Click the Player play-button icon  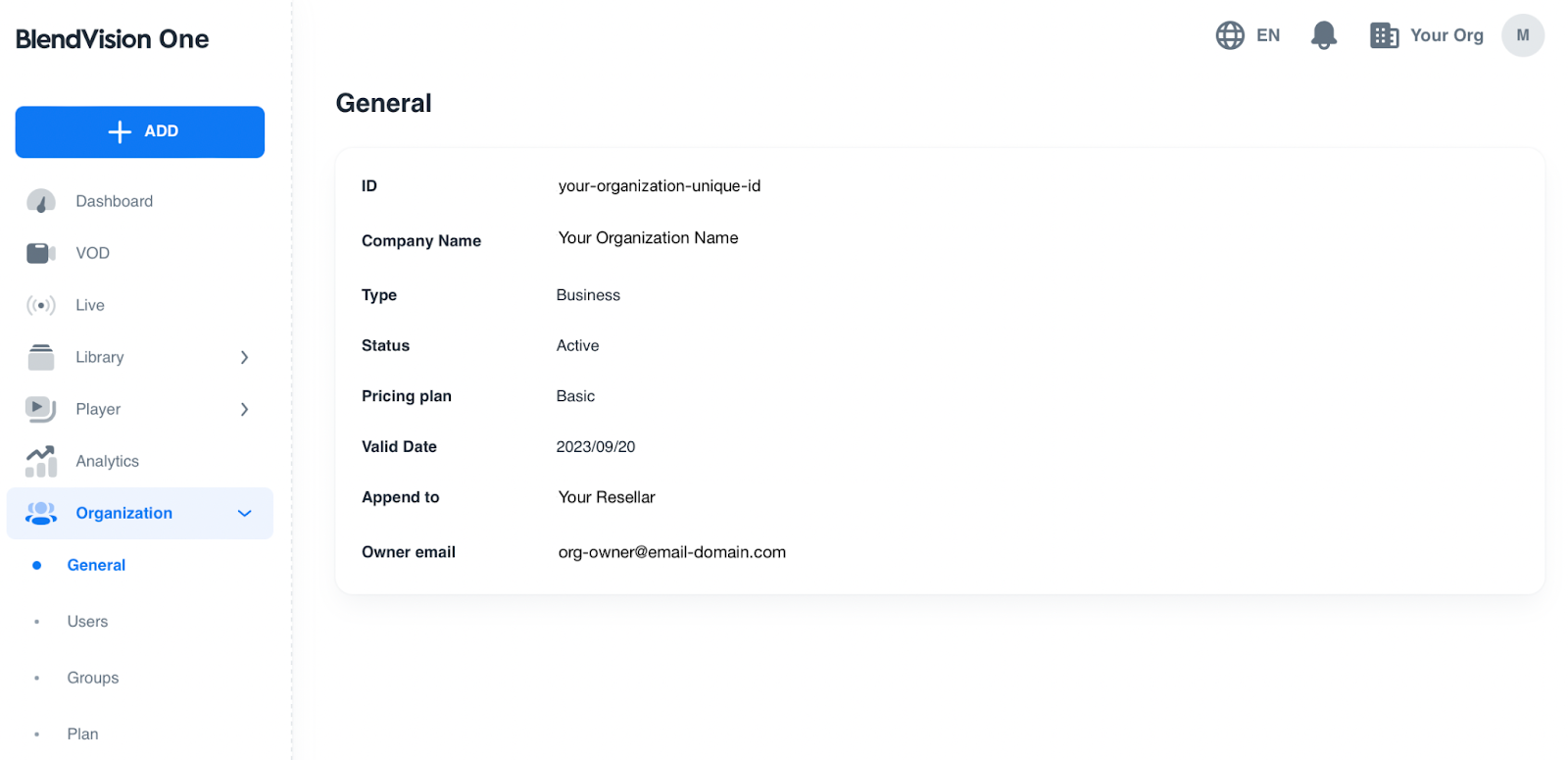tap(41, 409)
